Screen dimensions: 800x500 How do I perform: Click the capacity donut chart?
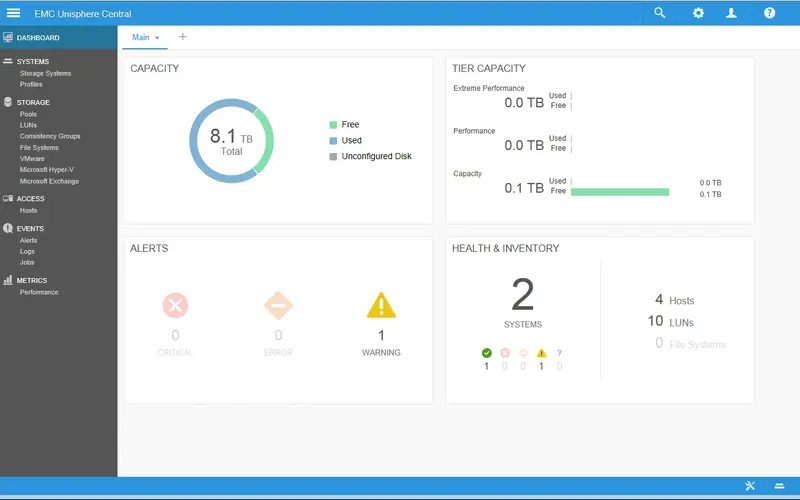pyautogui.click(x=232, y=140)
